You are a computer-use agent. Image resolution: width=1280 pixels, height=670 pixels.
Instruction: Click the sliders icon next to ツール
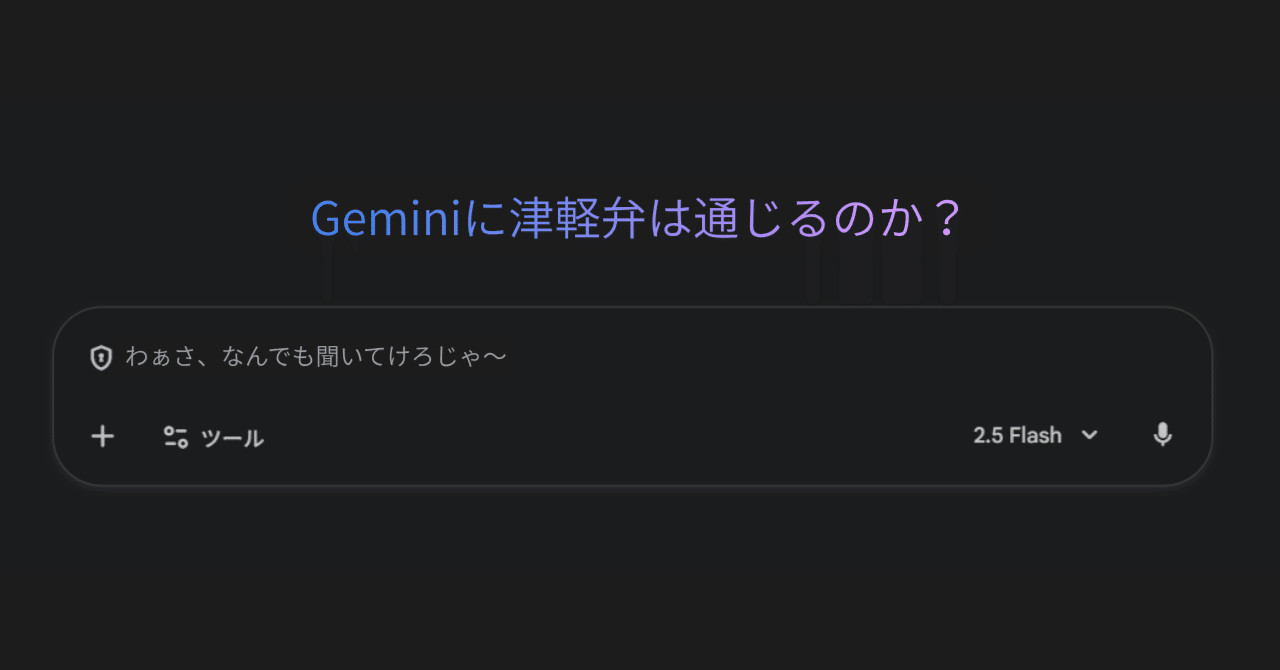178,436
